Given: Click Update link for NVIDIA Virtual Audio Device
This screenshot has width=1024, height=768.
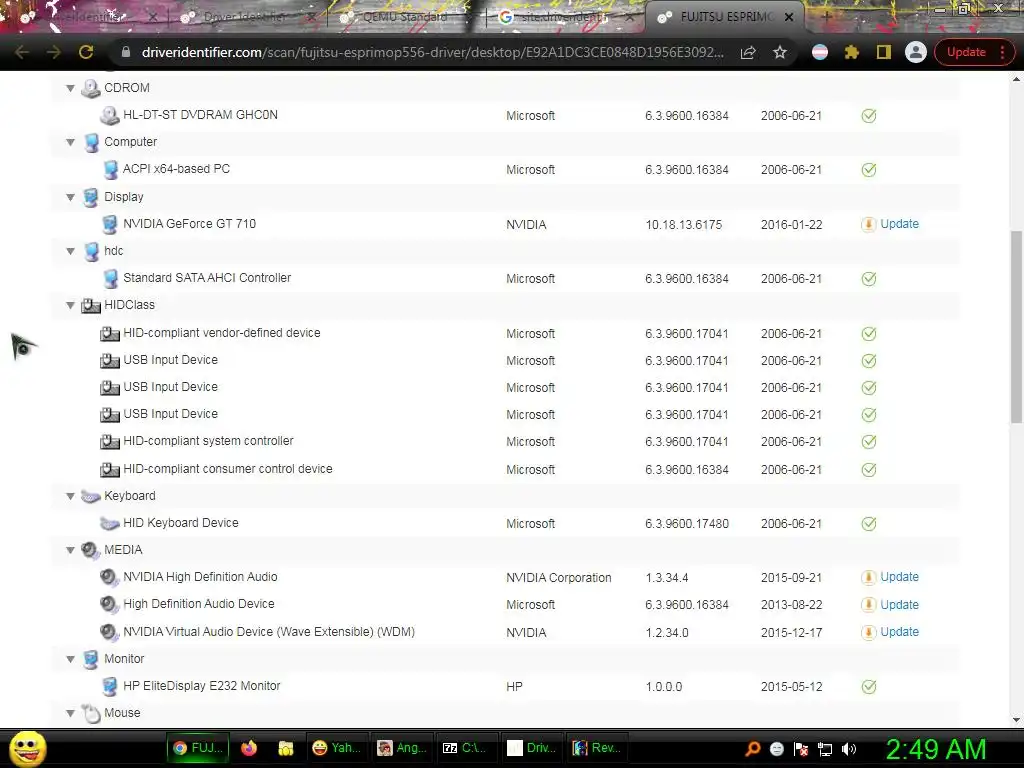Looking at the screenshot, I should tap(899, 632).
